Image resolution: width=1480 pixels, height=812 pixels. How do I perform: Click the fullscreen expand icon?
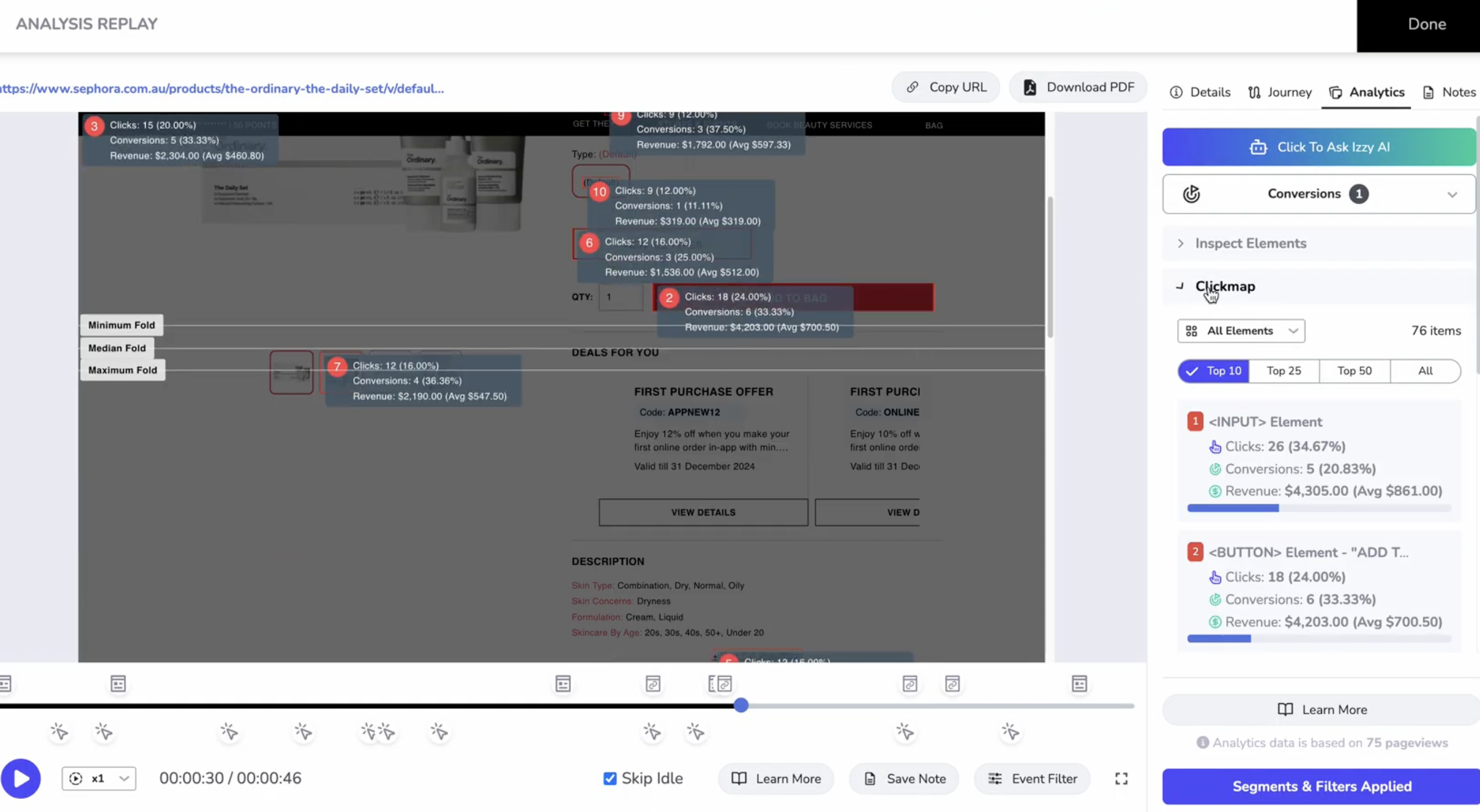(x=1121, y=778)
